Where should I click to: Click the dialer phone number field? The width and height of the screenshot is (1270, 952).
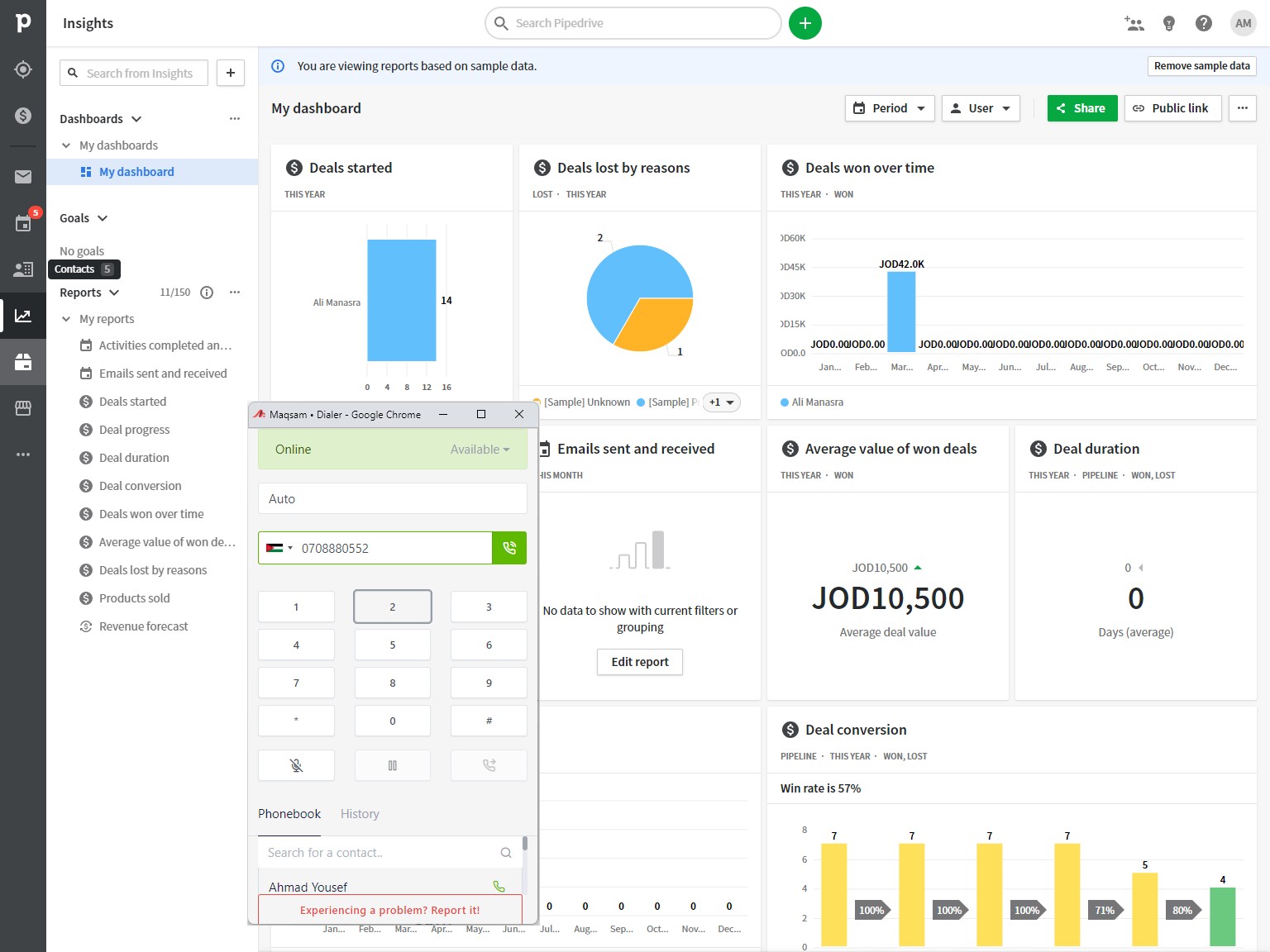[x=394, y=548]
